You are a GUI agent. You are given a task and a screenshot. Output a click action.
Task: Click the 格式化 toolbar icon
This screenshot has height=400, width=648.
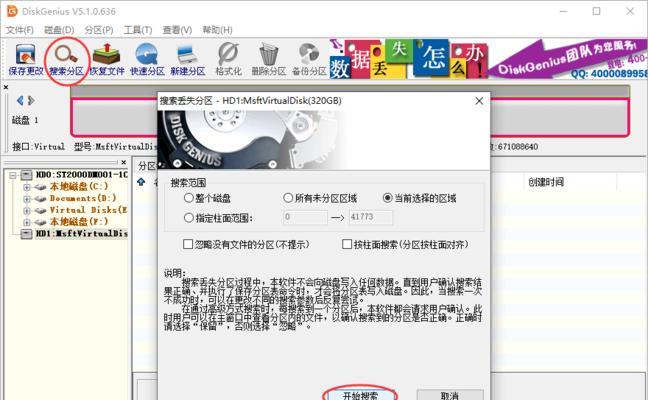coord(229,60)
